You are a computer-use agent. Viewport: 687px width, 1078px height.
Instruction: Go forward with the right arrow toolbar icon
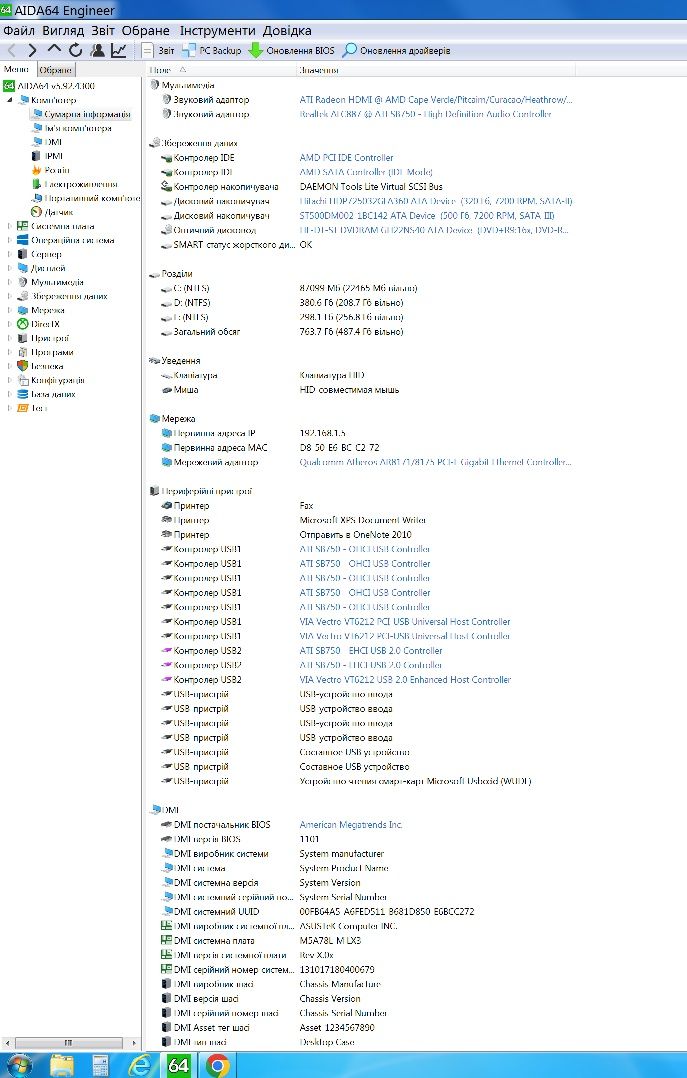pyautogui.click(x=32, y=50)
